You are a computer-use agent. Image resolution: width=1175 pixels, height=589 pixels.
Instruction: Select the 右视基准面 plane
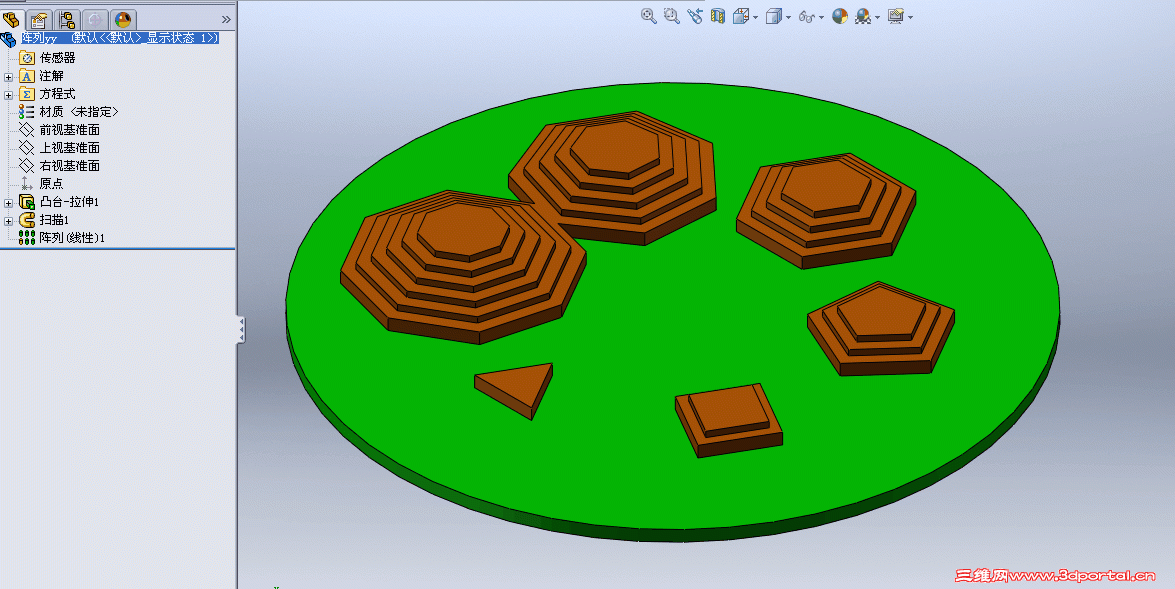pyautogui.click(x=70, y=166)
